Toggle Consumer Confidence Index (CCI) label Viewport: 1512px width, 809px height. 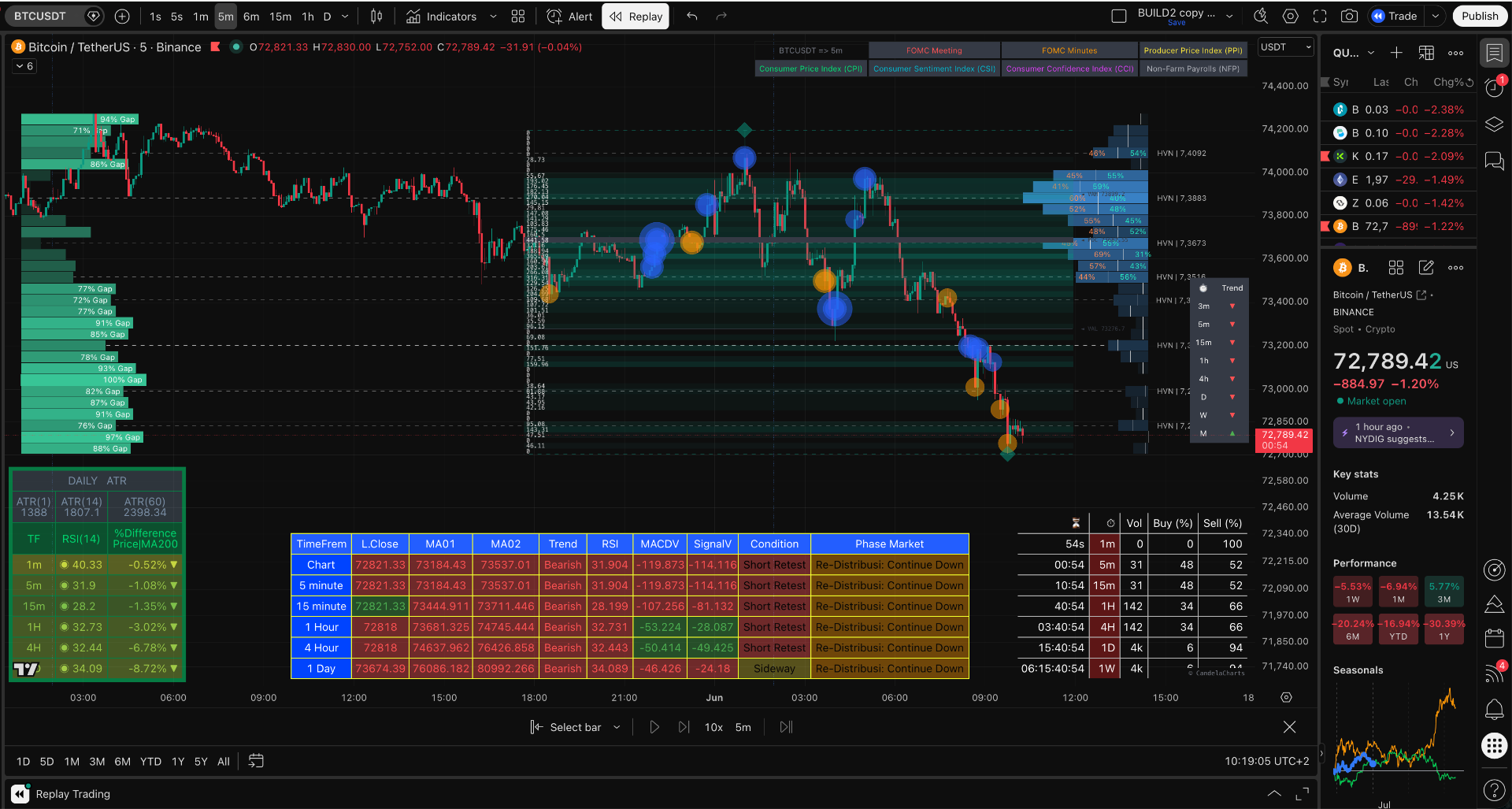1069,69
